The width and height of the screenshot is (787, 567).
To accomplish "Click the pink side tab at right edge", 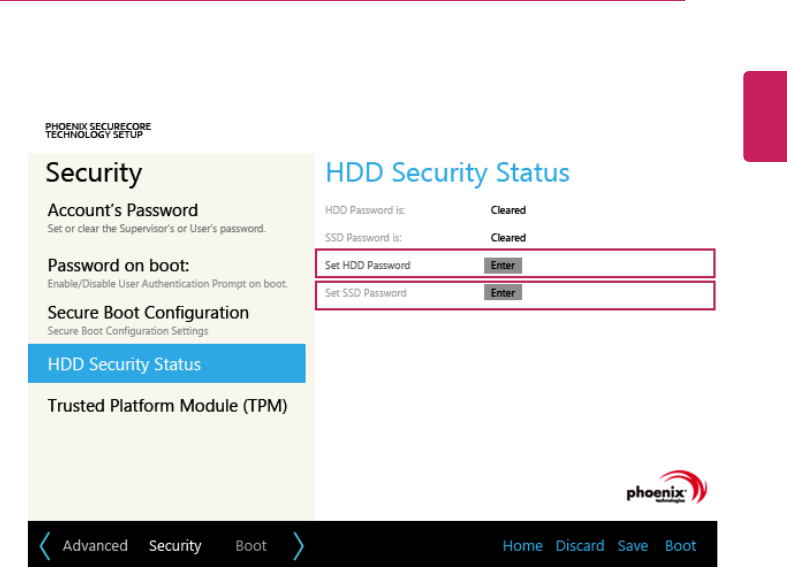I will click(765, 115).
